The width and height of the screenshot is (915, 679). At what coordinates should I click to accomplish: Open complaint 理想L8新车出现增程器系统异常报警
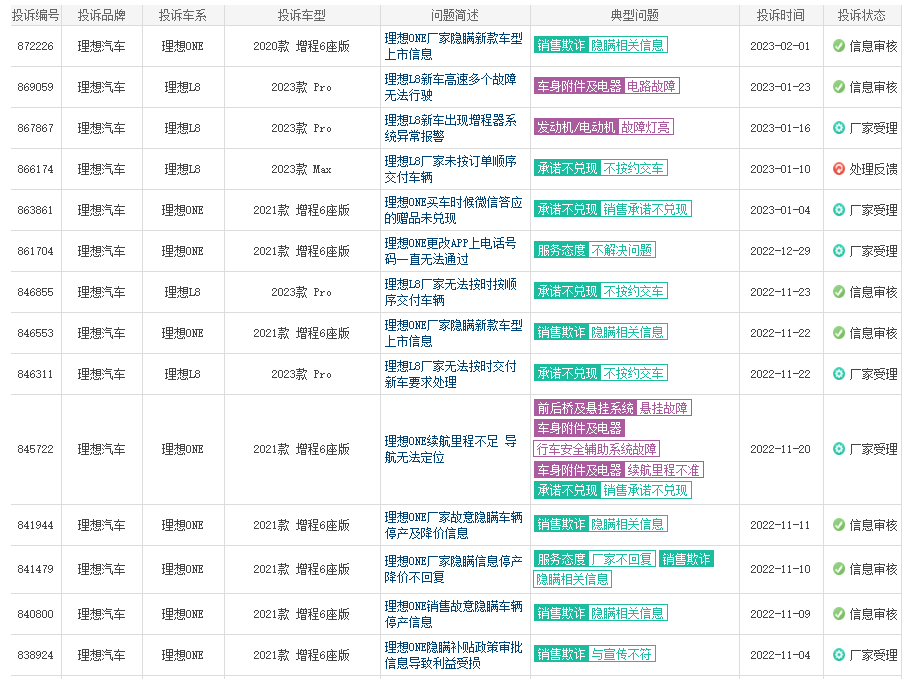(450, 128)
